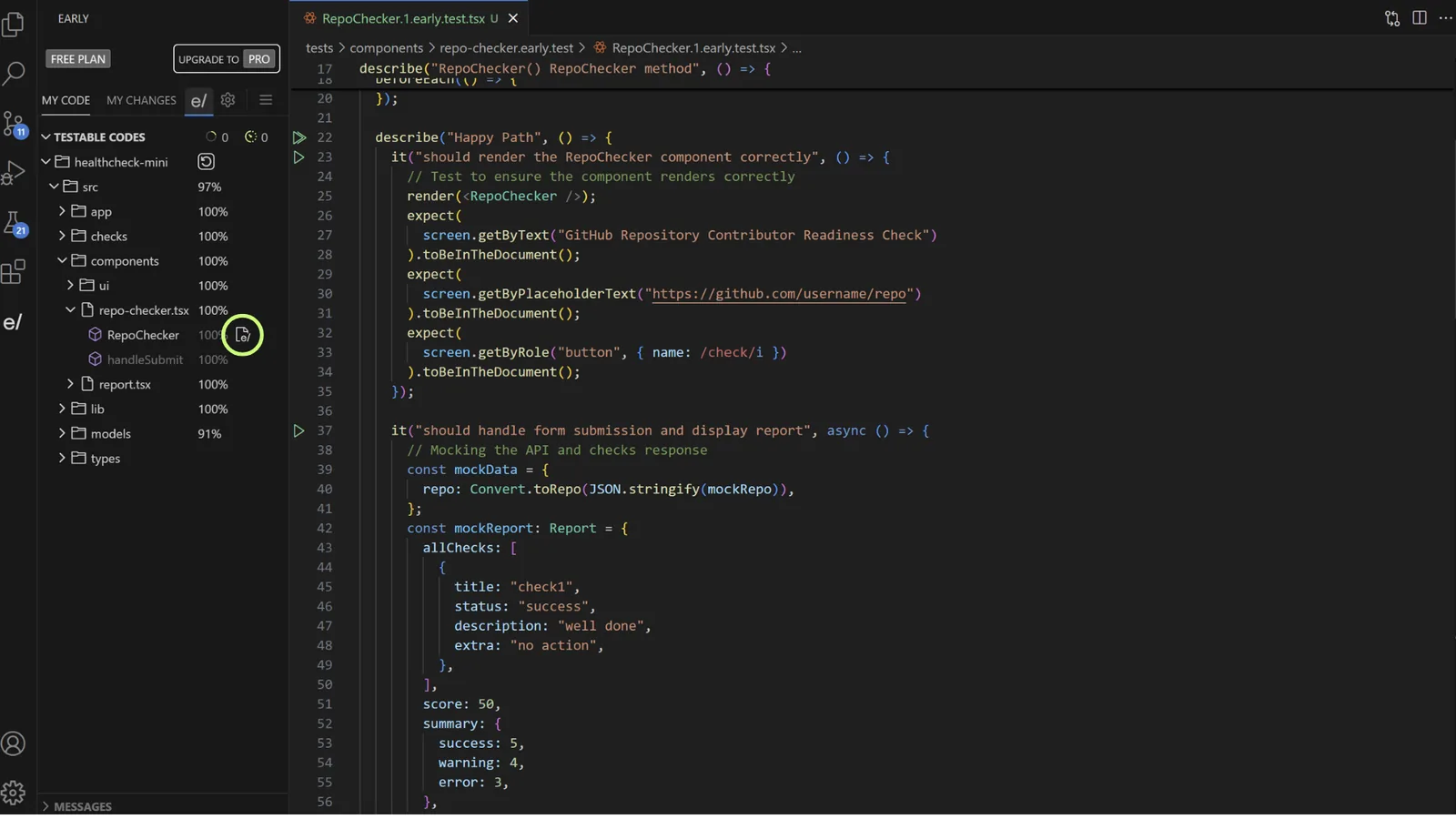Expand the types folder
Viewport: 1456px width, 819px height.
pyautogui.click(x=62, y=458)
